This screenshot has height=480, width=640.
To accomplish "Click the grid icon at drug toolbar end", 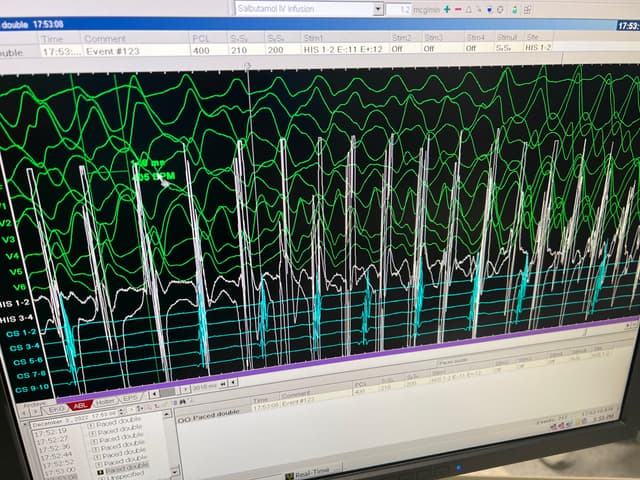I will [x=527, y=10].
